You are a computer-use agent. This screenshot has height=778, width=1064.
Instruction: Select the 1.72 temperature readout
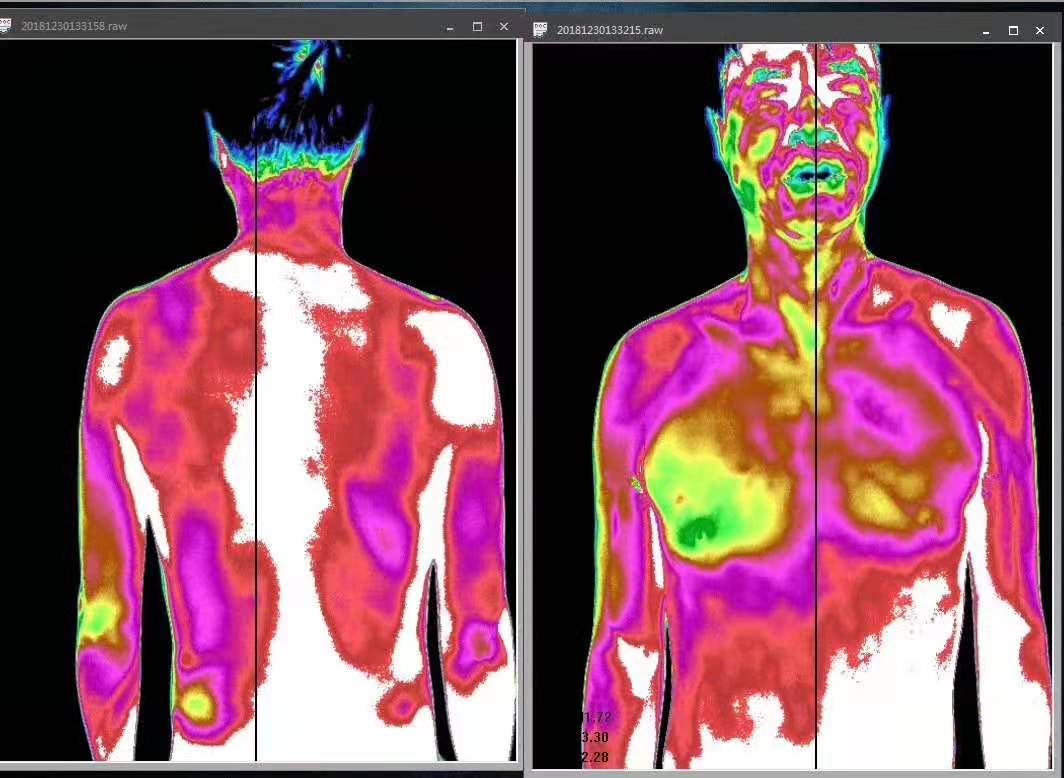(x=596, y=717)
